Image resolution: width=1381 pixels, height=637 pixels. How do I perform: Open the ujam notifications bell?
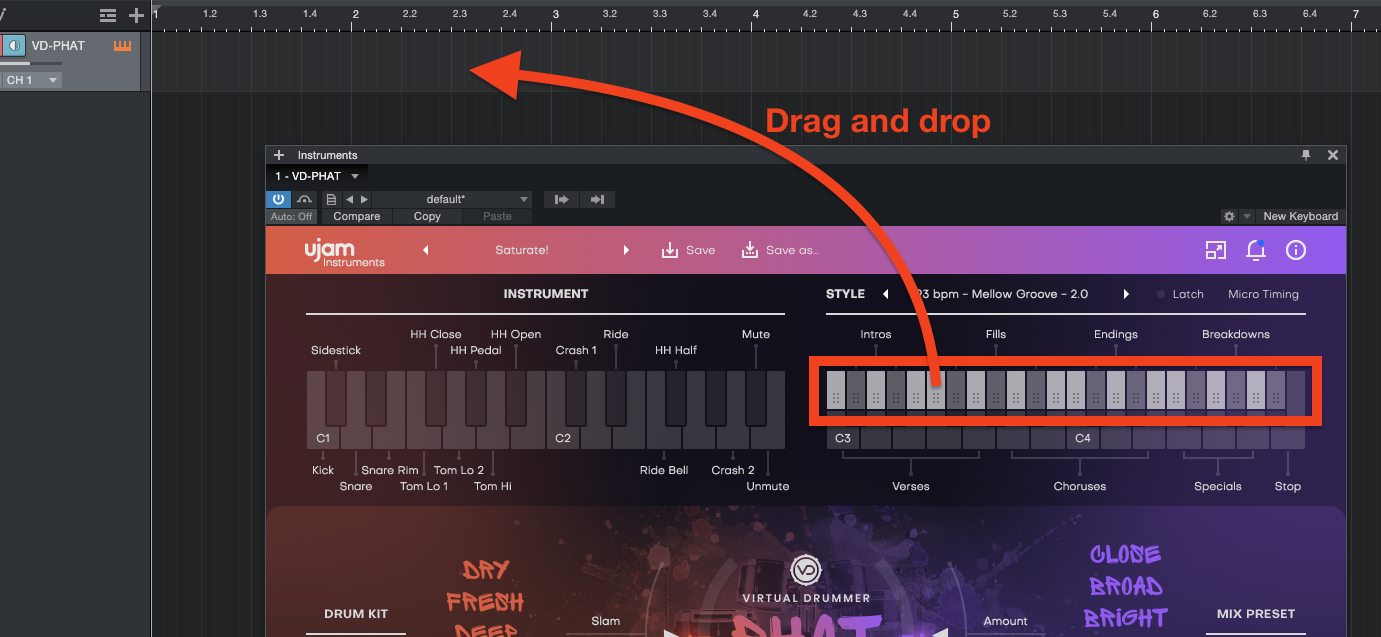pos(1256,250)
